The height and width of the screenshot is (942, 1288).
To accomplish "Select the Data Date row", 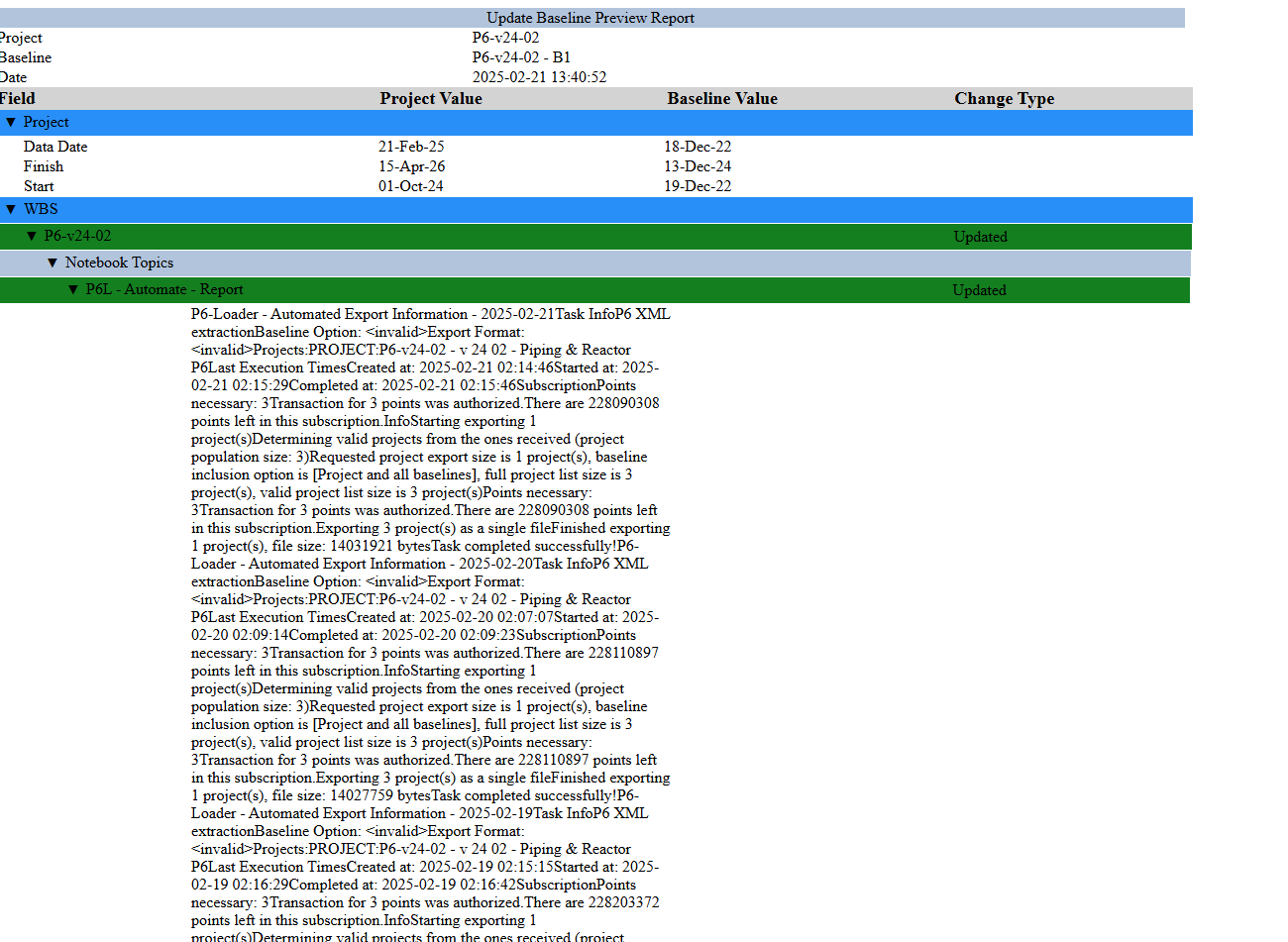I will 54,146.
